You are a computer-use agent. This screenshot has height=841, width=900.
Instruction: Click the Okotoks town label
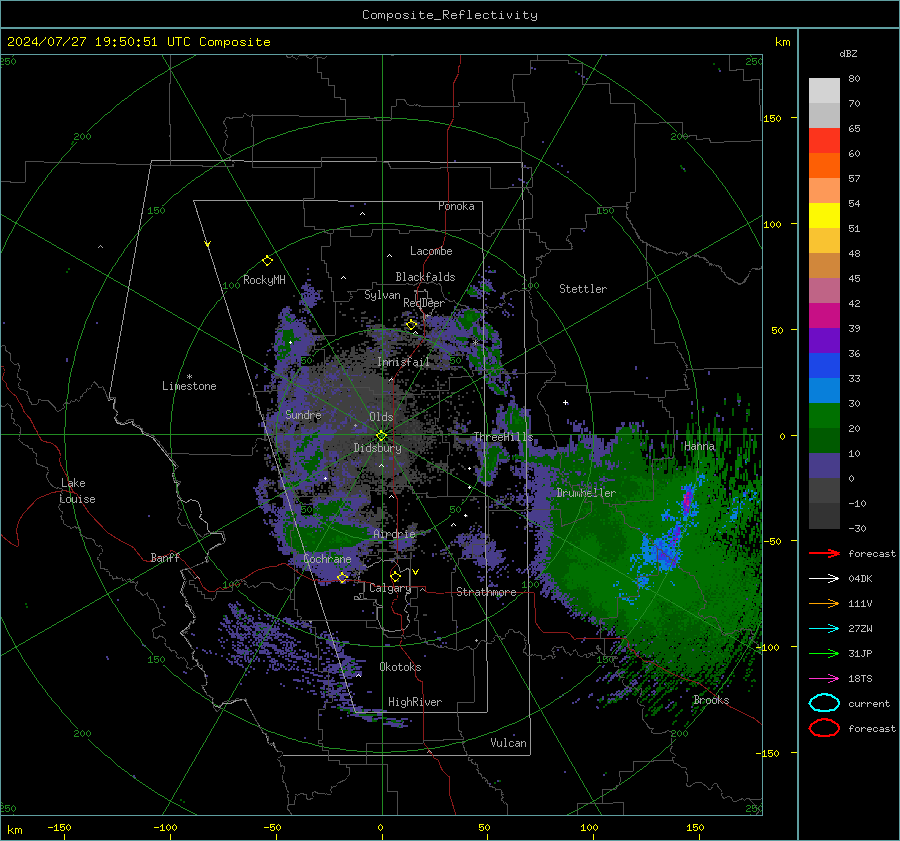400,667
